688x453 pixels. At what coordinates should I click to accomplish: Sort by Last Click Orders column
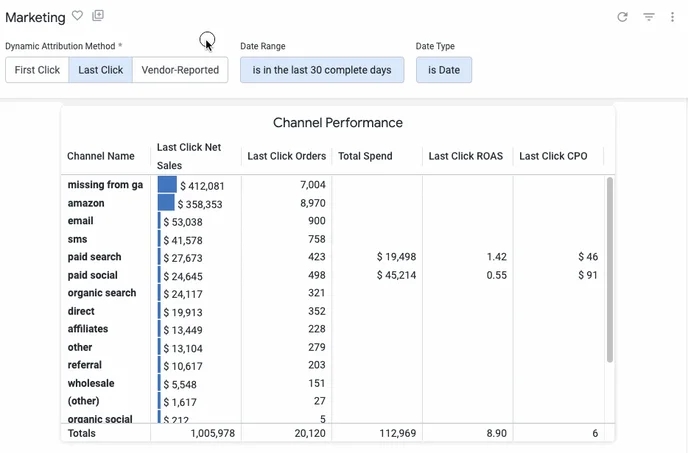point(286,156)
